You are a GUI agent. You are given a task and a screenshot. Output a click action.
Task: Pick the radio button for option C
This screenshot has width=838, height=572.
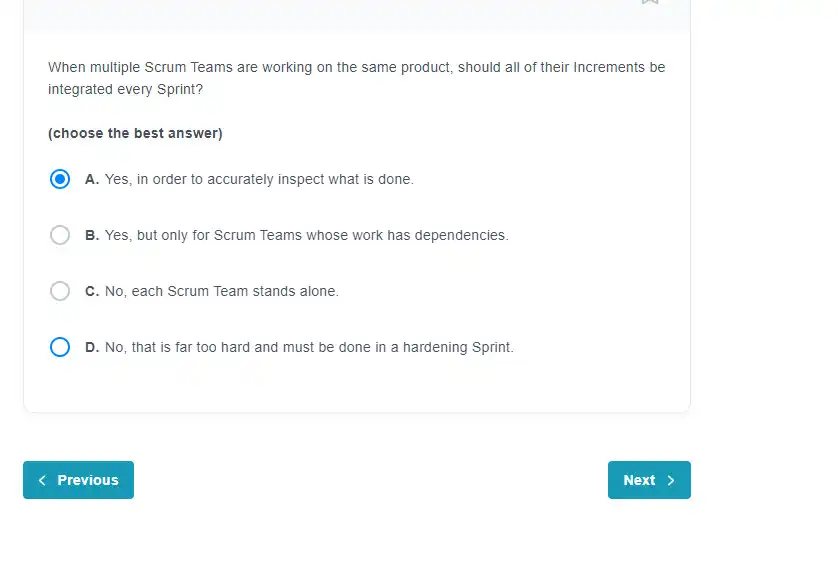[x=60, y=291]
